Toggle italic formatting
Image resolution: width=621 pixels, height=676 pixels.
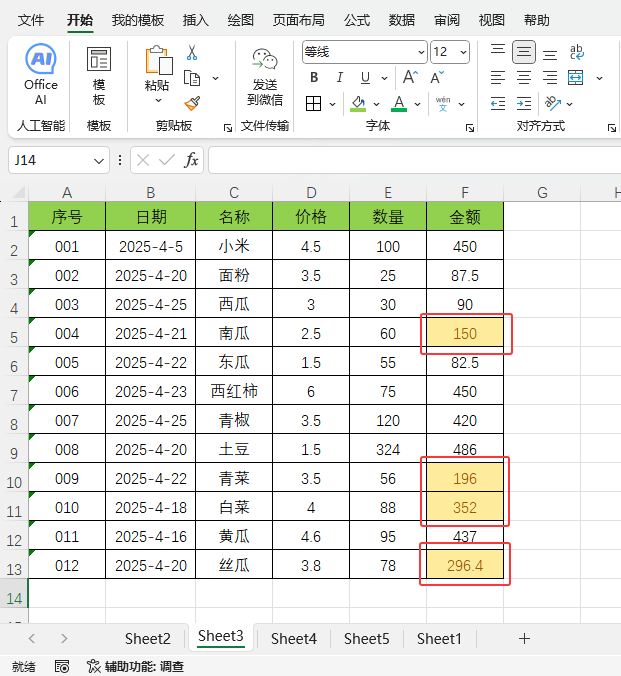coord(340,78)
